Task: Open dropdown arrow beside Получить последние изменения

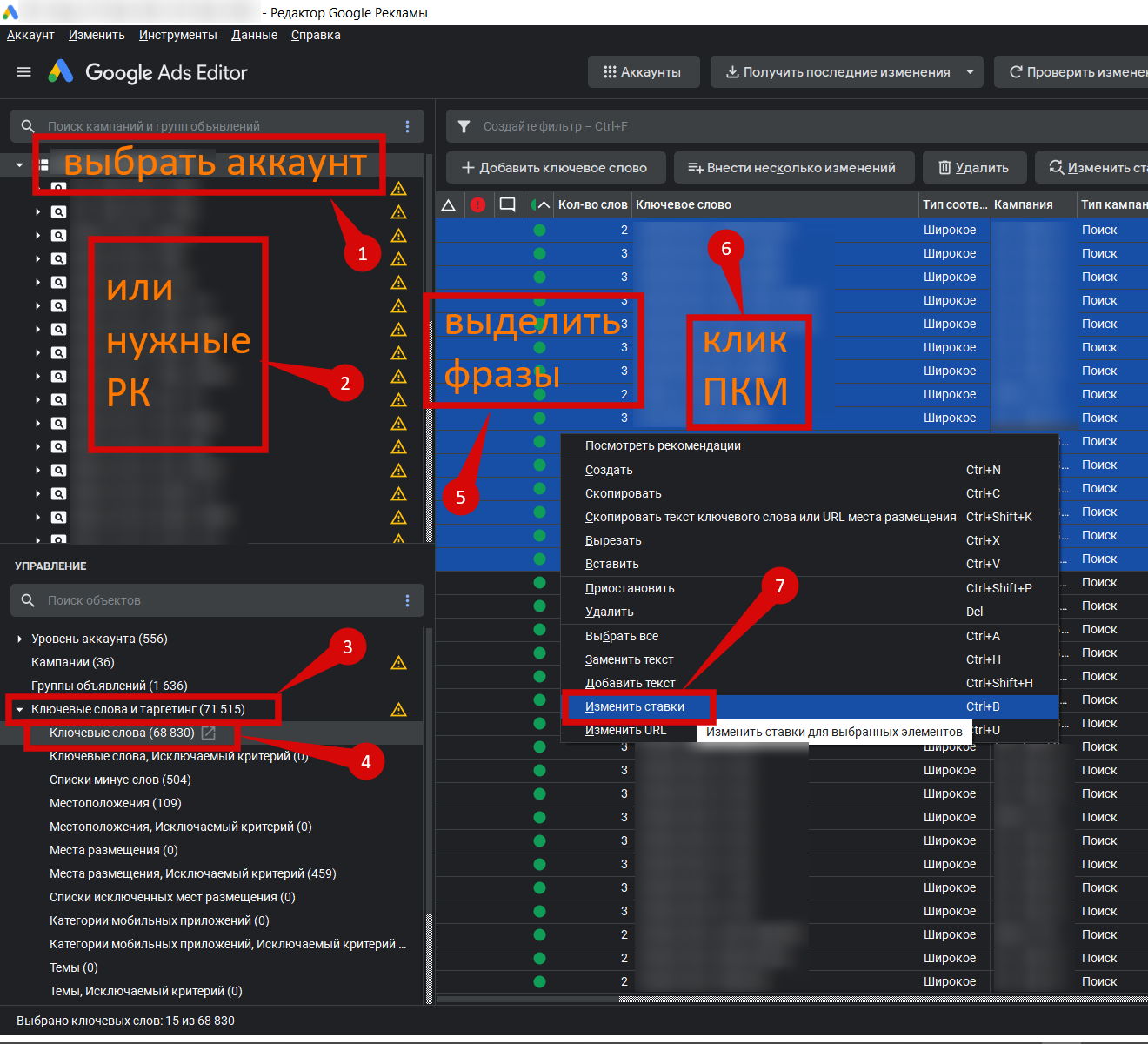Action: [970, 72]
